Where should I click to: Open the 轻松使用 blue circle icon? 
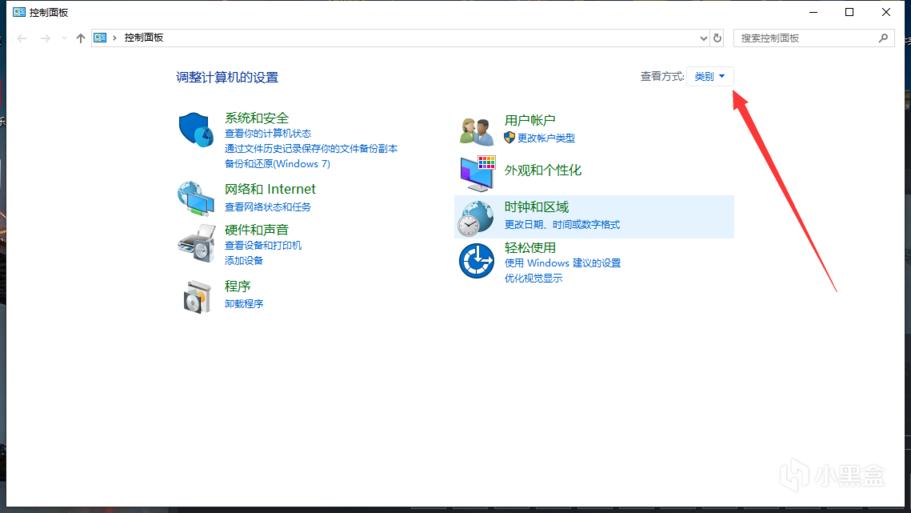pos(476,260)
